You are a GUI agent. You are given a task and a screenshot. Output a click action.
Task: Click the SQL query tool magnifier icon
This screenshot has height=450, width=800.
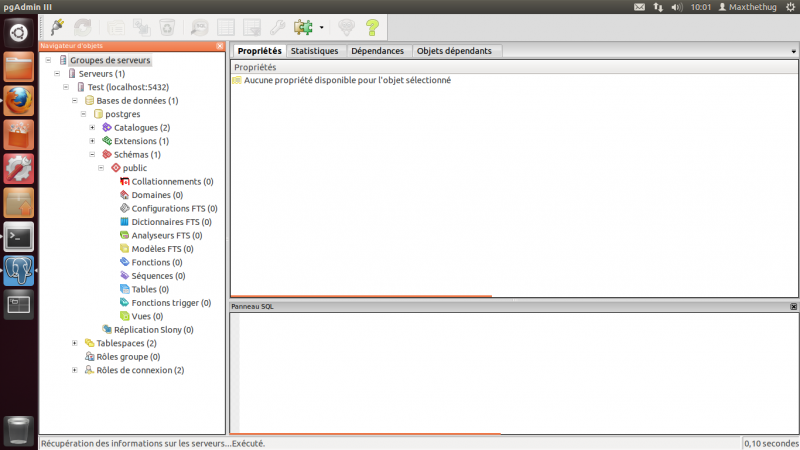[x=200, y=27]
